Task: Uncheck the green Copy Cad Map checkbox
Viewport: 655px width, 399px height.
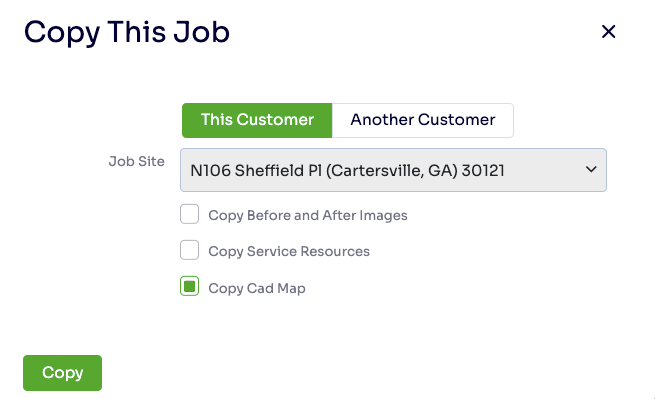Action: click(189, 286)
